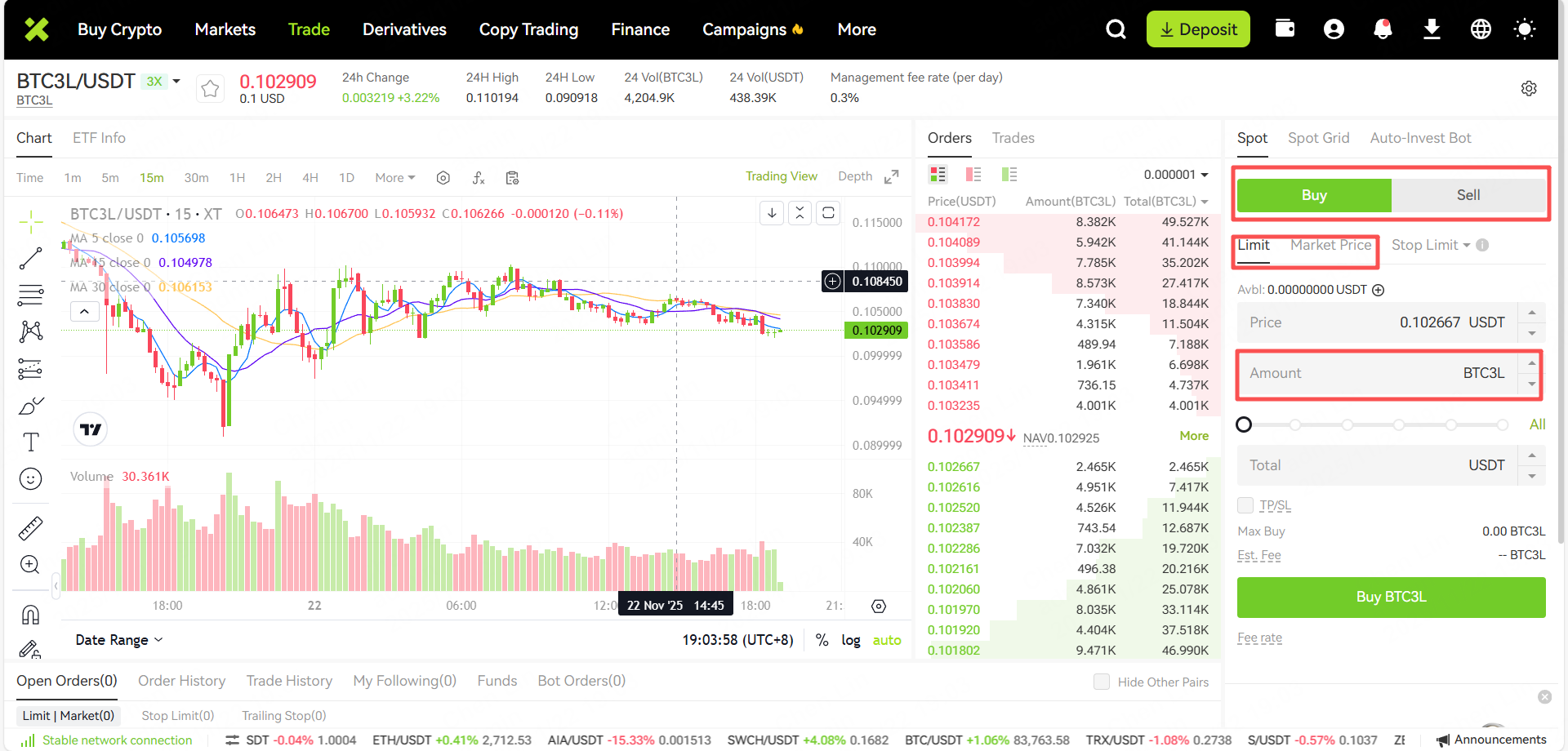
Task: Click the green Buy BTC3L button
Action: pyautogui.click(x=1391, y=597)
